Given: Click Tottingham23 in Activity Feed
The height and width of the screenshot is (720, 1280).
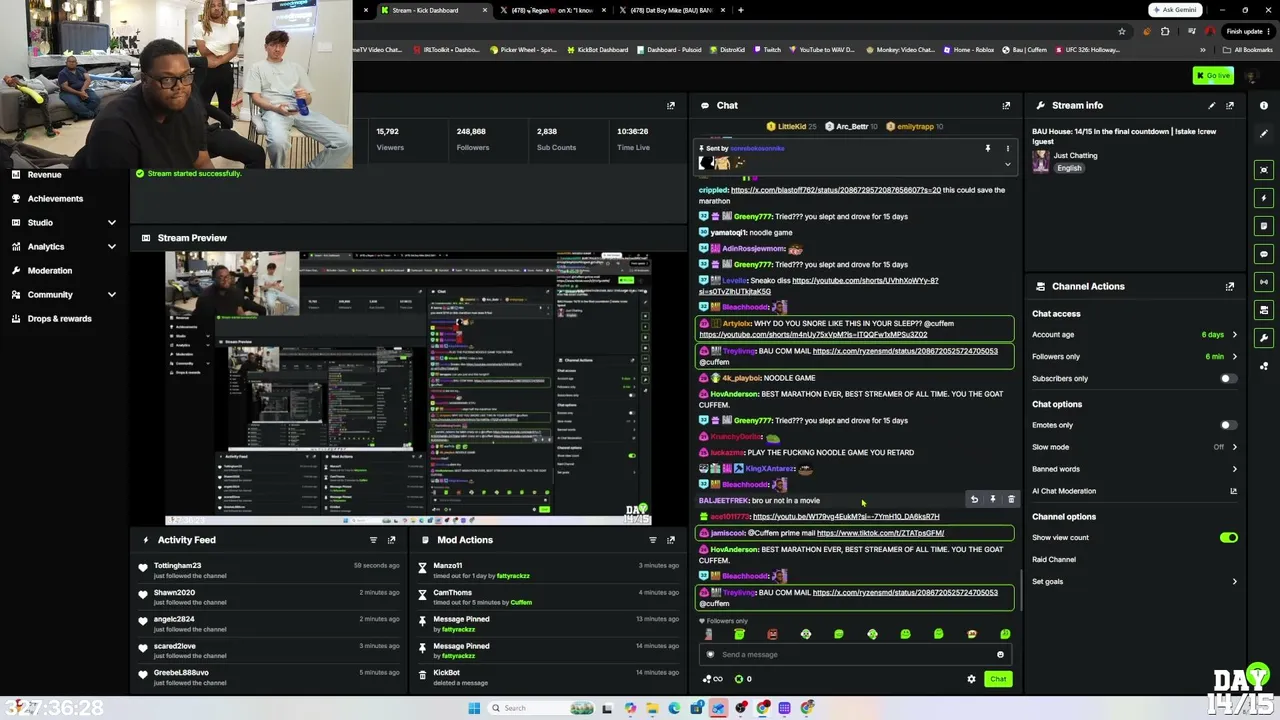Looking at the screenshot, I should coord(177,566).
